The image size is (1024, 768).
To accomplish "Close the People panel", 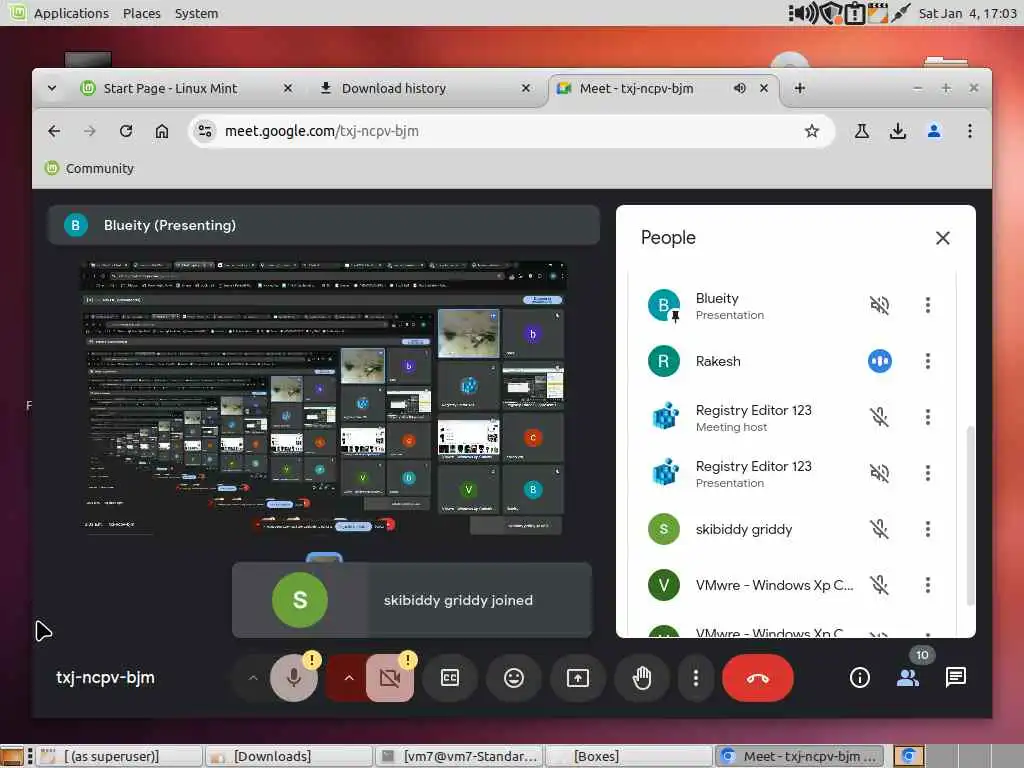I will coord(942,238).
